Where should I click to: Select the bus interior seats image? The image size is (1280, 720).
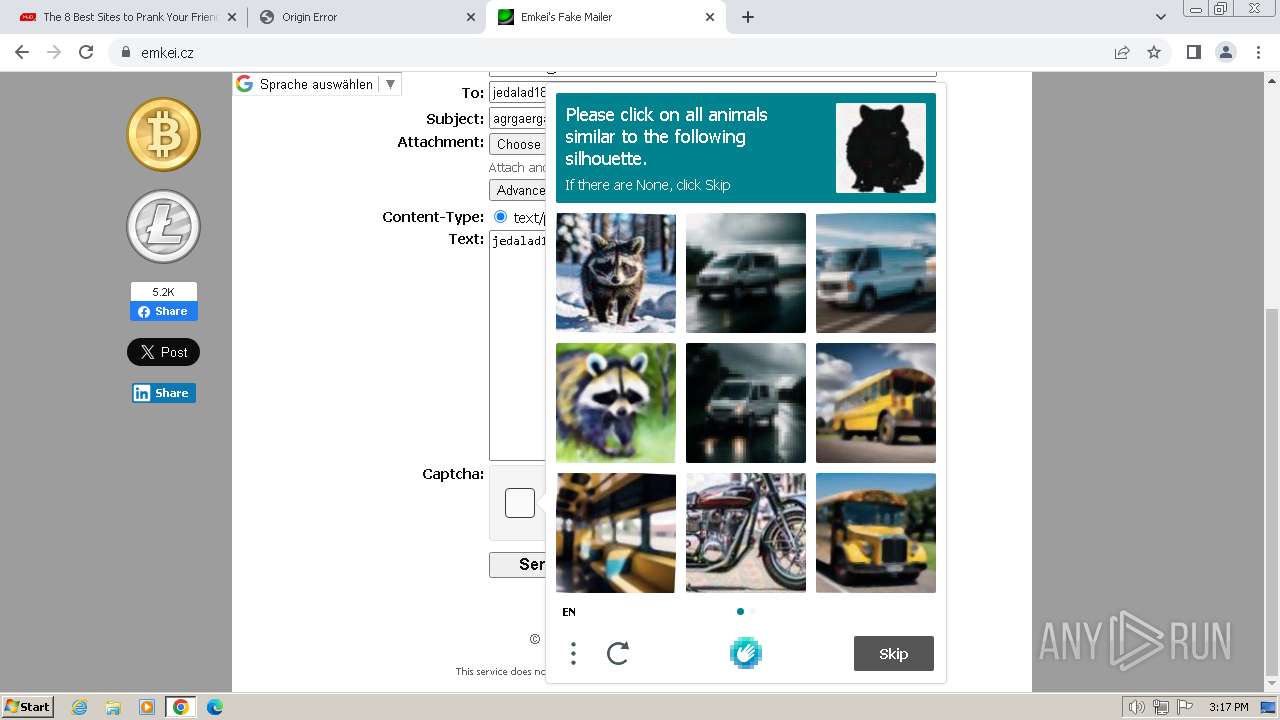pyautogui.click(x=616, y=533)
